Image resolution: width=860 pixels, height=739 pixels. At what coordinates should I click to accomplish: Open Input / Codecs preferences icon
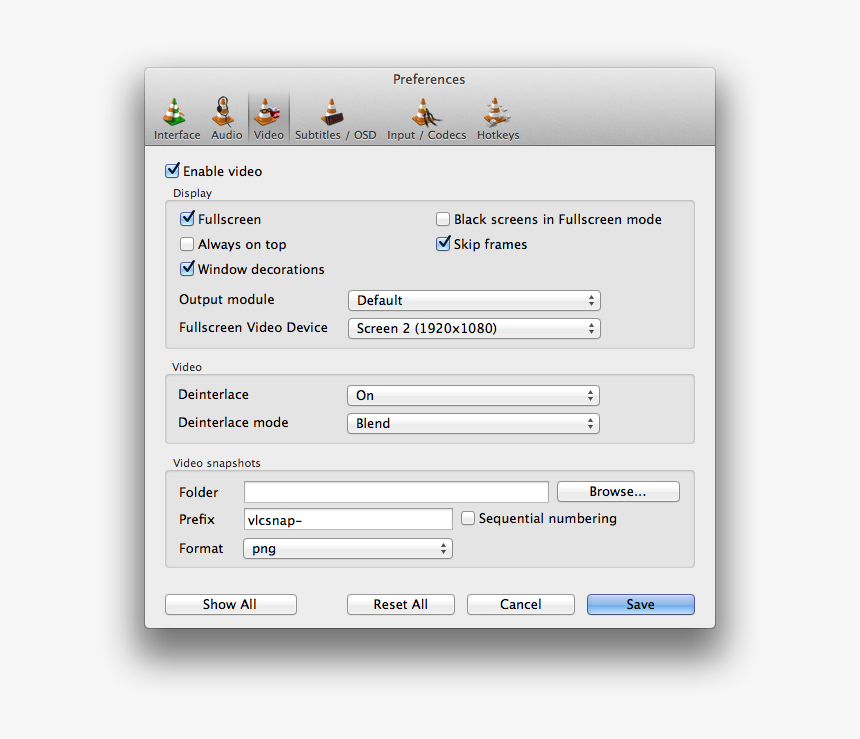pos(426,113)
